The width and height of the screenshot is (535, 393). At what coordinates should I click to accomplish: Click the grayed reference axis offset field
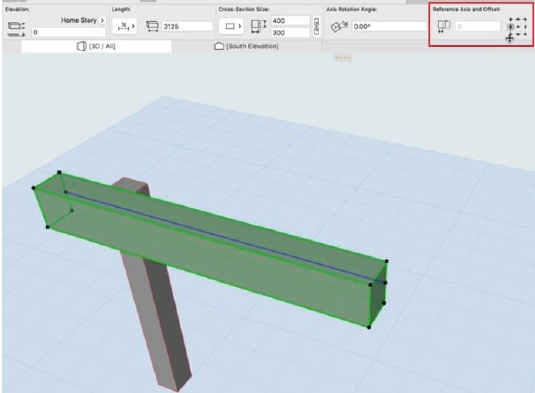pos(478,26)
